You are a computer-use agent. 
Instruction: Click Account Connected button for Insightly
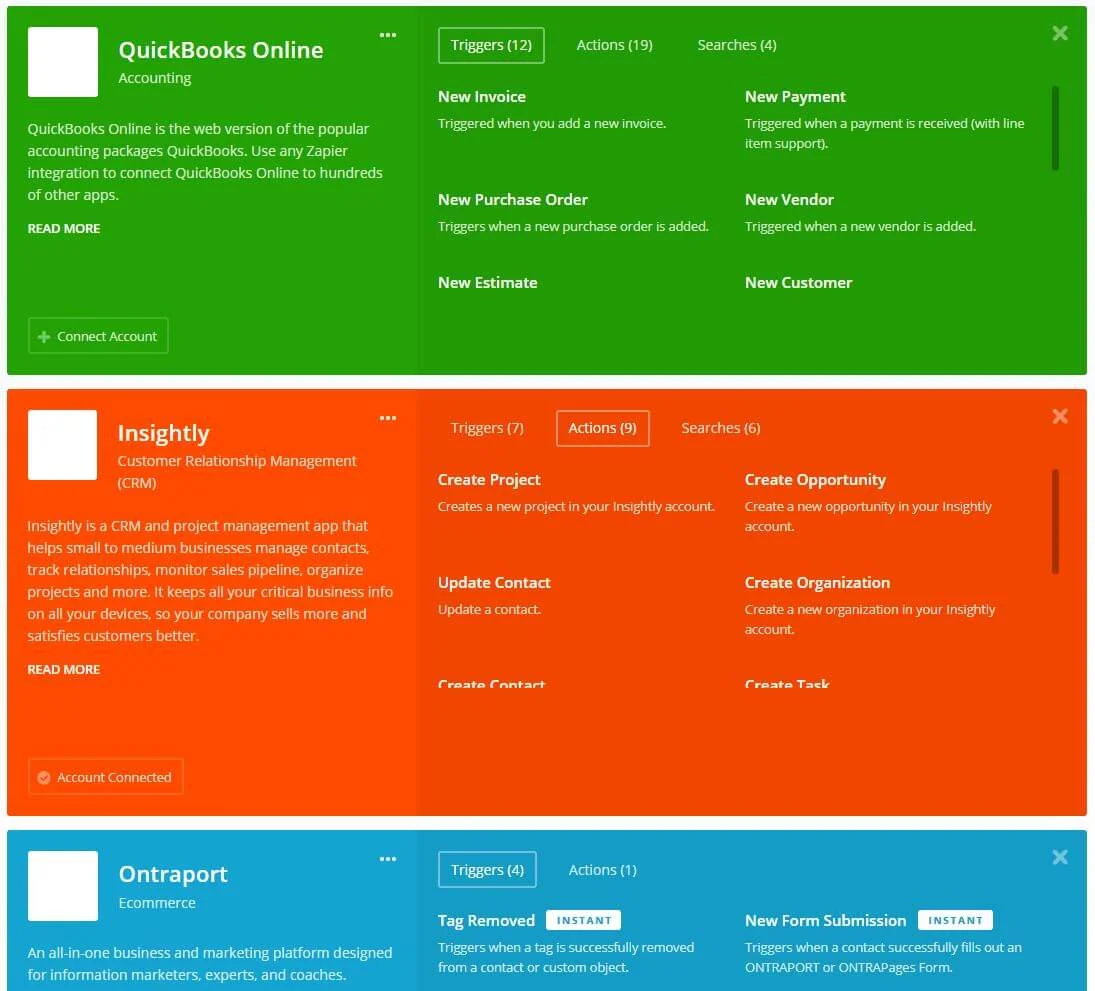tap(105, 777)
